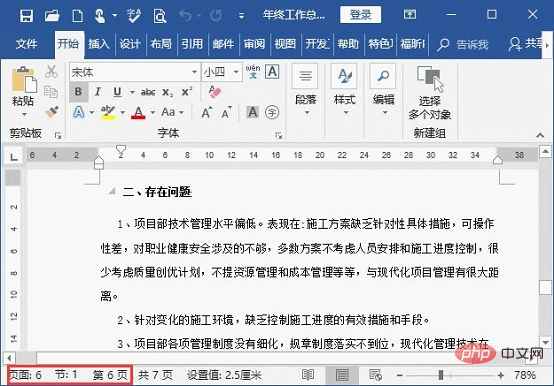Apply superscript formatting

coord(187,92)
